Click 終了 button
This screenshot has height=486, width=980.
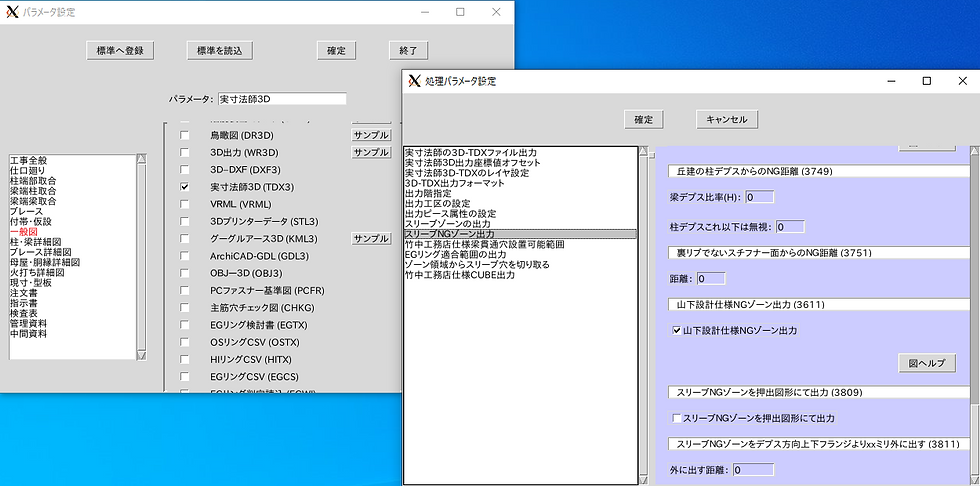(408, 51)
